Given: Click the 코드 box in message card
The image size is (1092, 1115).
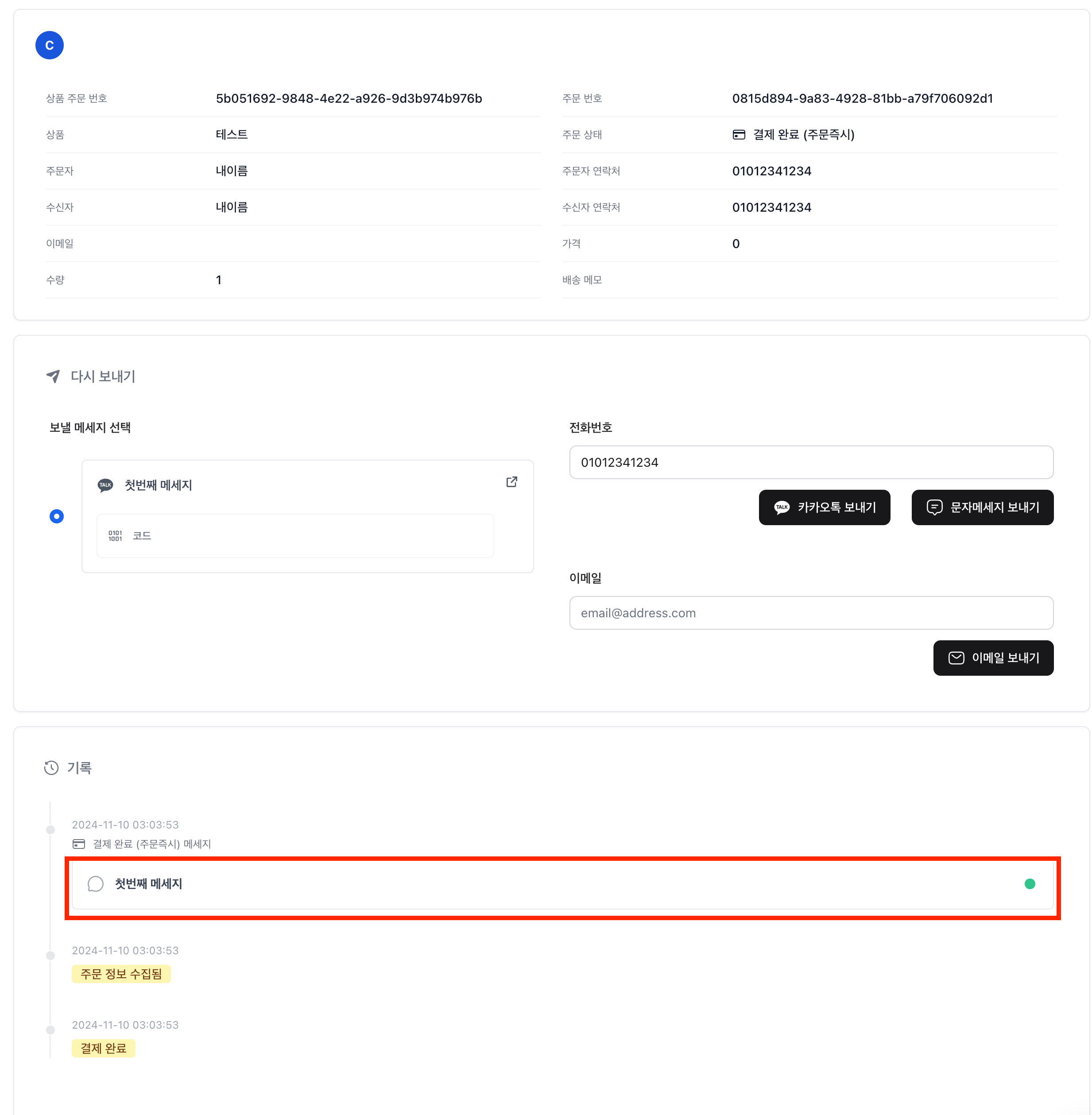Looking at the screenshot, I should tap(295, 536).
